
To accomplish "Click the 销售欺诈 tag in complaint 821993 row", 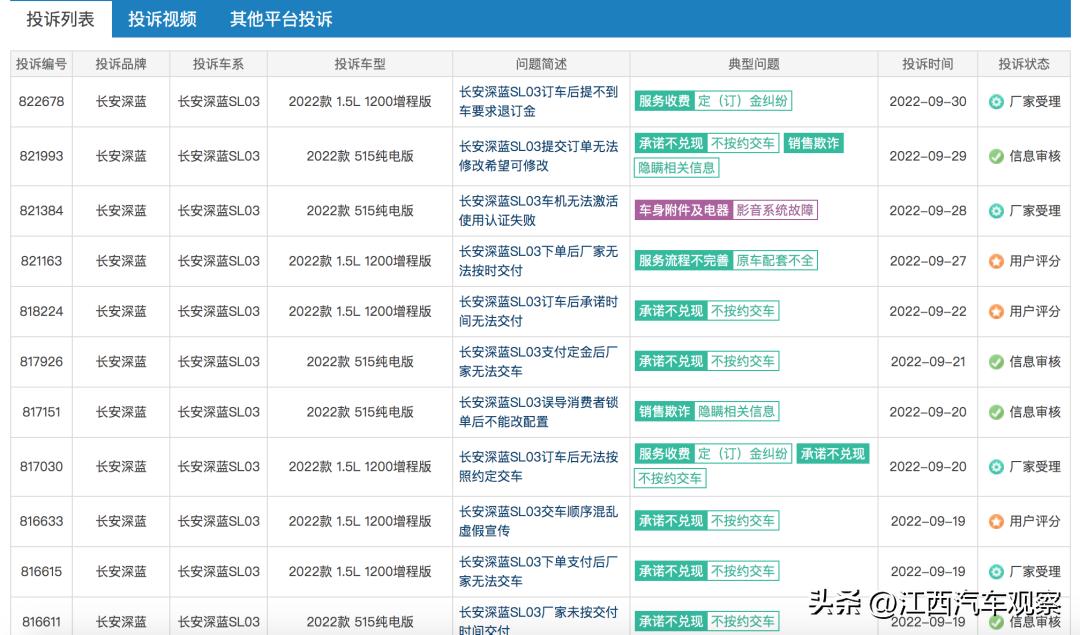I will click(x=815, y=144).
